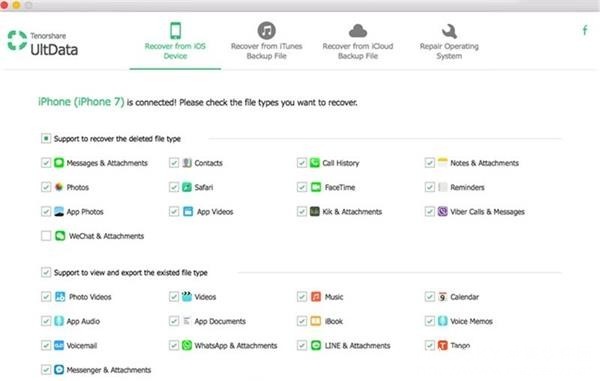600x381 pixels.
Task: Switch to Recover from iCloud Backup File tab
Action: pyautogui.click(x=358, y=41)
